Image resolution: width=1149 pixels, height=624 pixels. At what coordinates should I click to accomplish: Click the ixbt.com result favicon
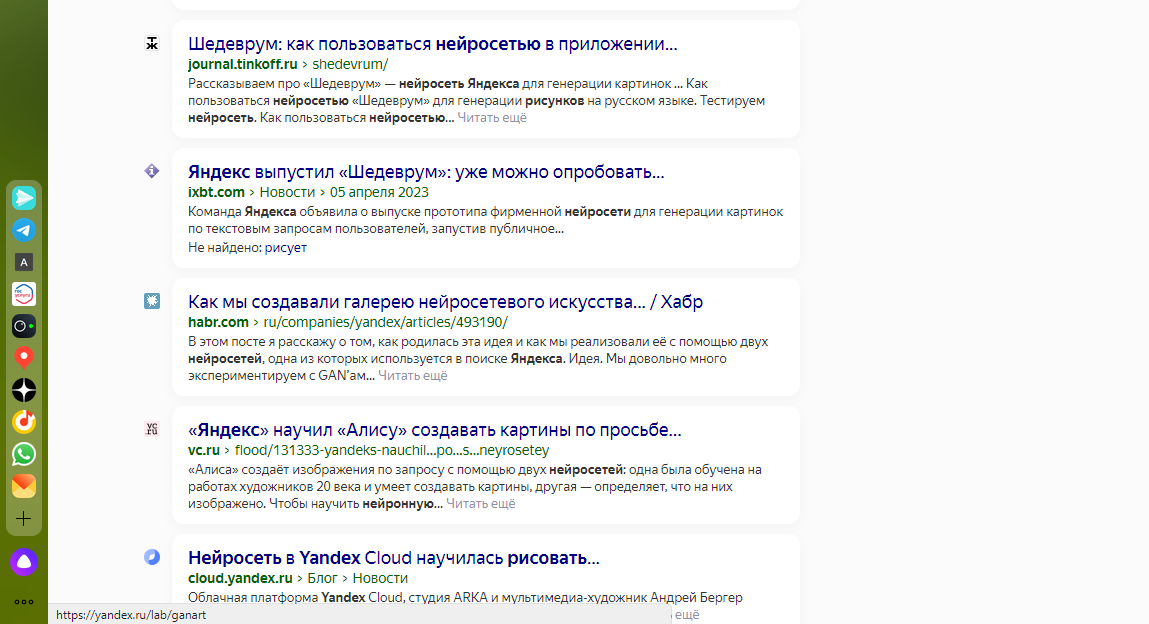152,171
